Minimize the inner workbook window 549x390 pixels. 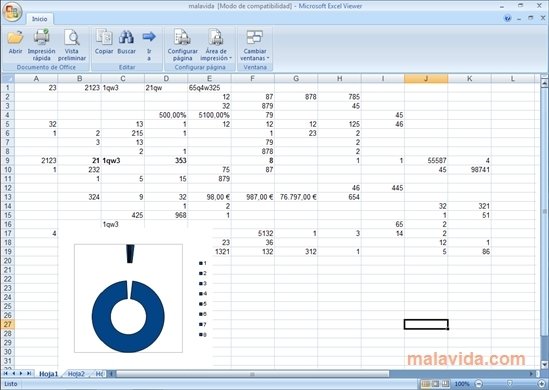[519, 18]
